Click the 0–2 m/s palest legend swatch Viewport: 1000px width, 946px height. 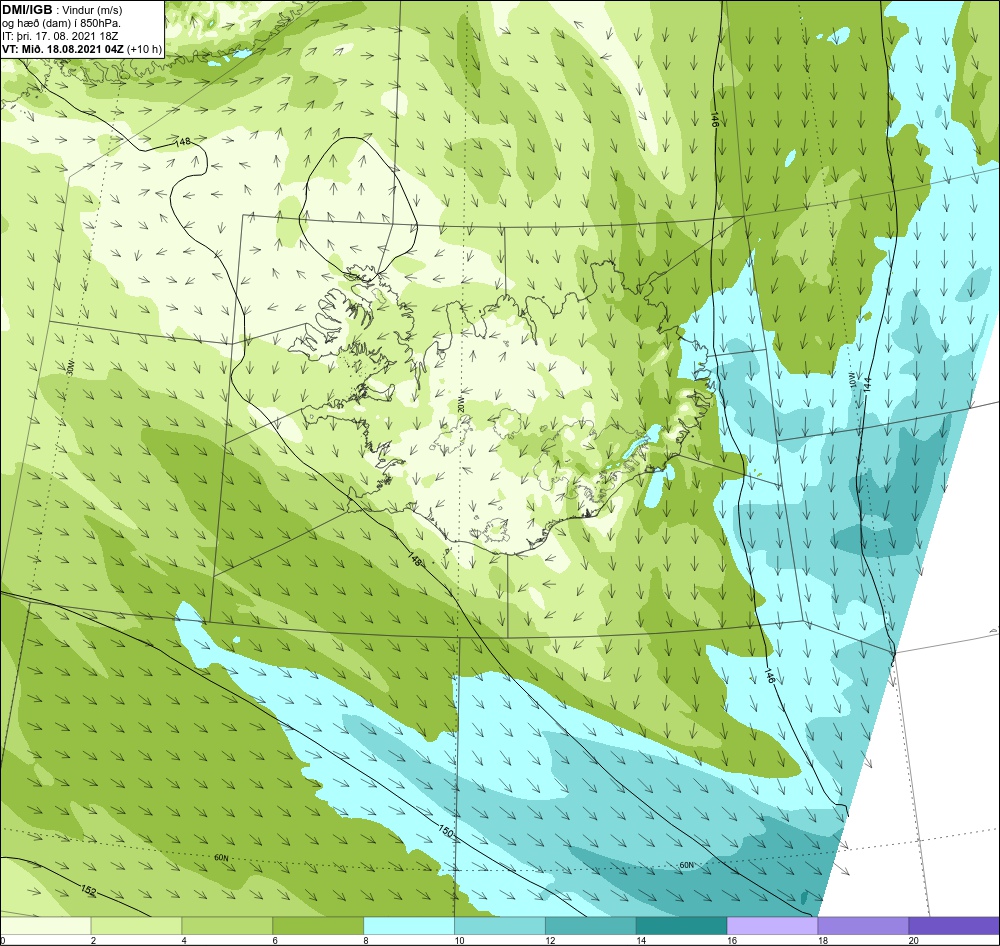[x=45, y=925]
